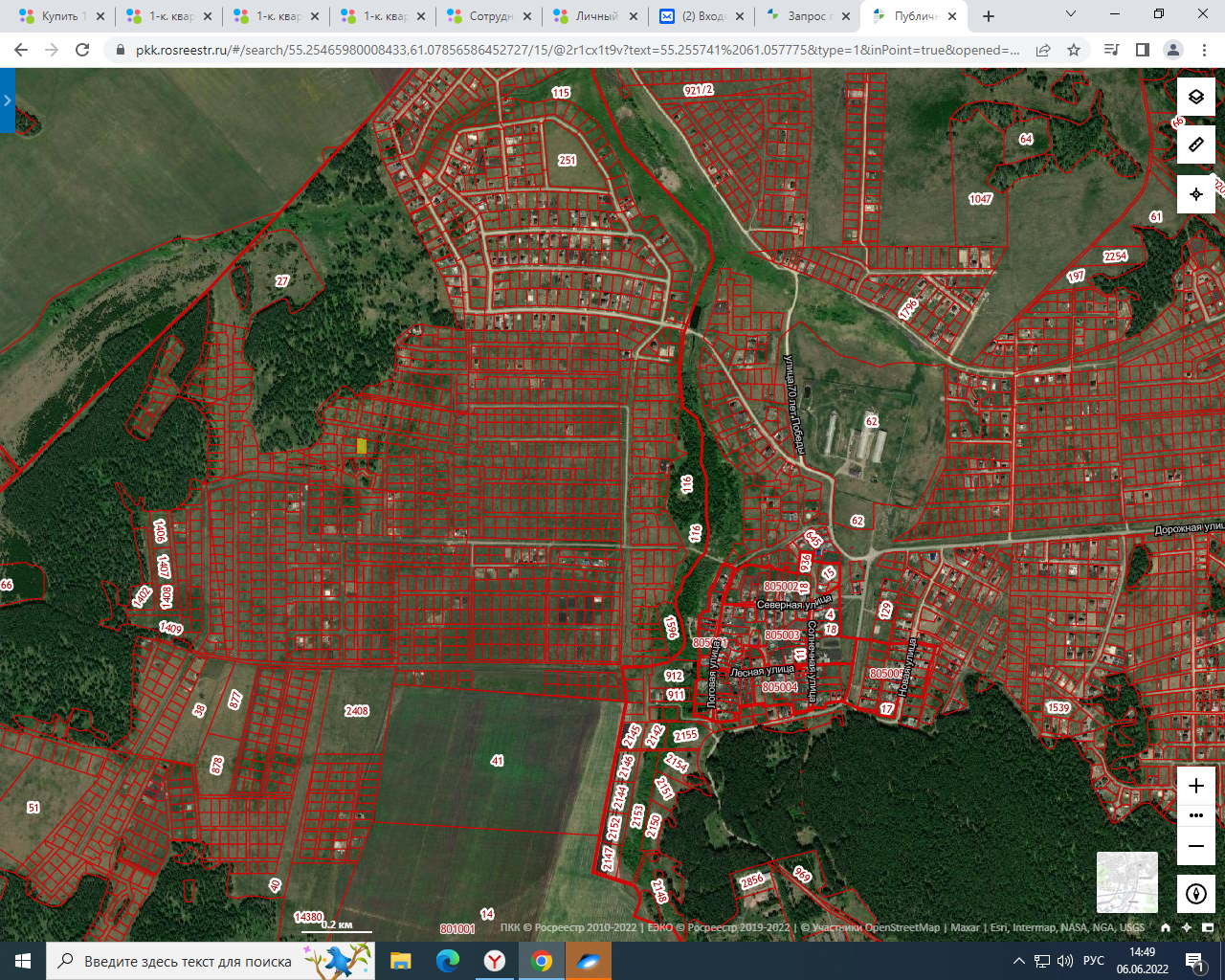Image resolution: width=1225 pixels, height=980 pixels.
Task: Click parcel label "1047" on the map
Action: (x=981, y=199)
